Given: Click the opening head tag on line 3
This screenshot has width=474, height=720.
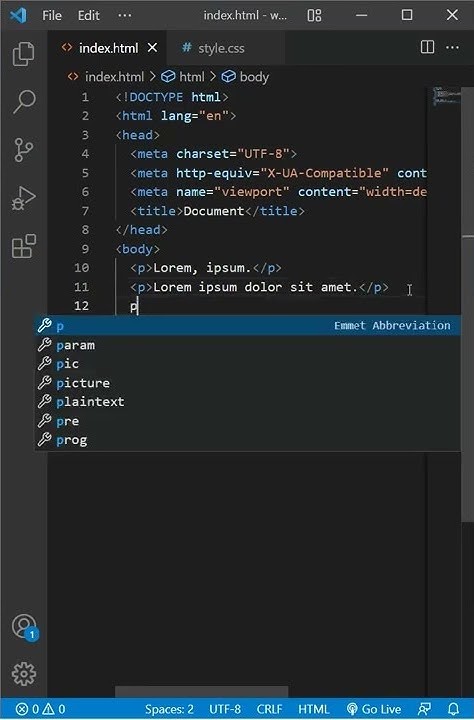Looking at the screenshot, I should (138, 135).
